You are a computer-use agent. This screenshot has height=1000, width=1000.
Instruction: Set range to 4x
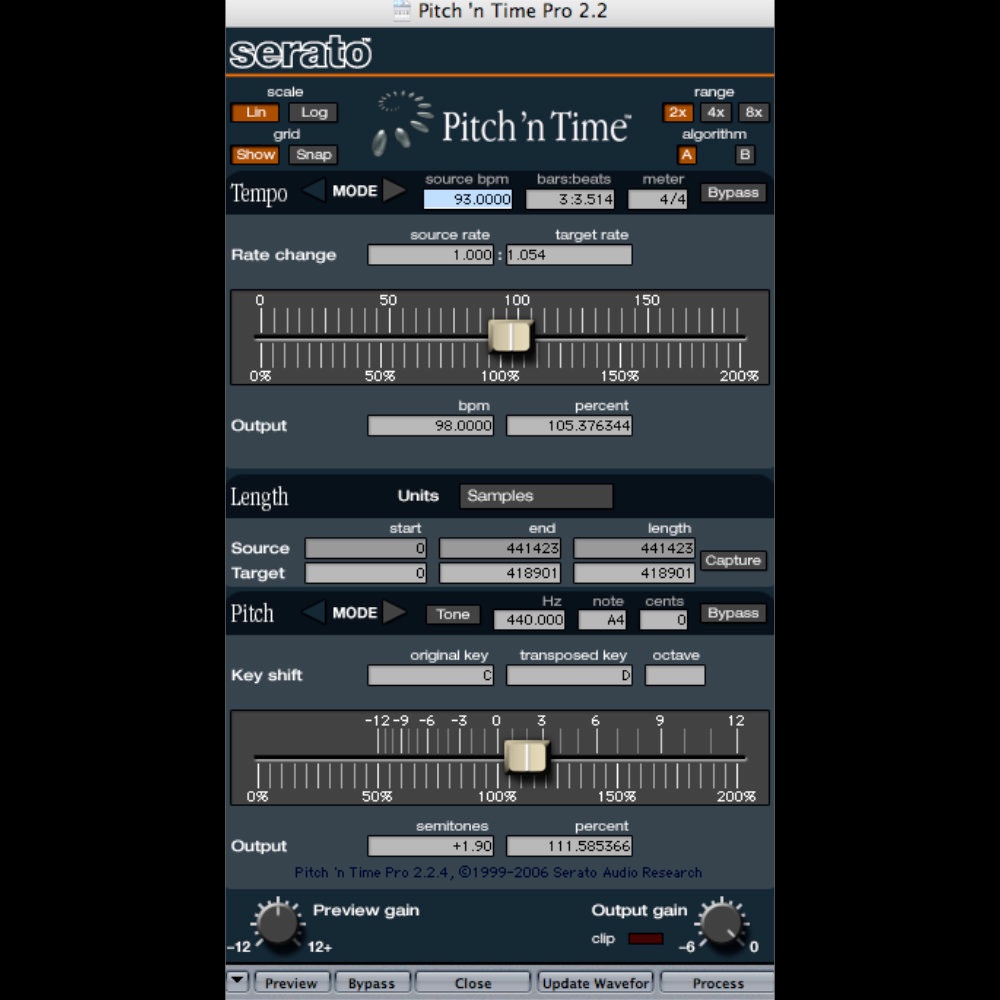[716, 113]
